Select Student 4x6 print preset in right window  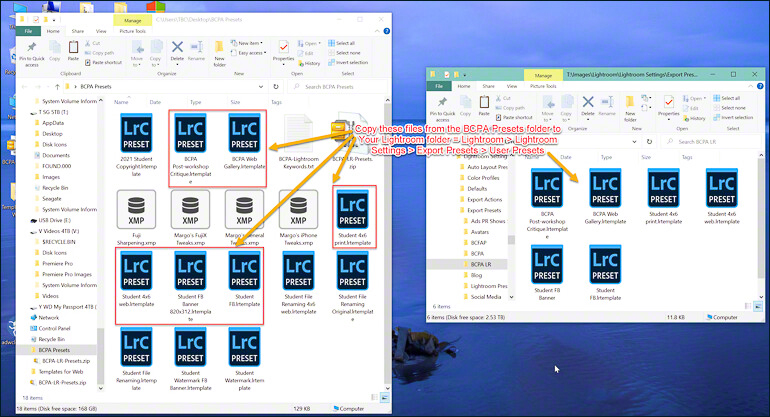coord(663,196)
